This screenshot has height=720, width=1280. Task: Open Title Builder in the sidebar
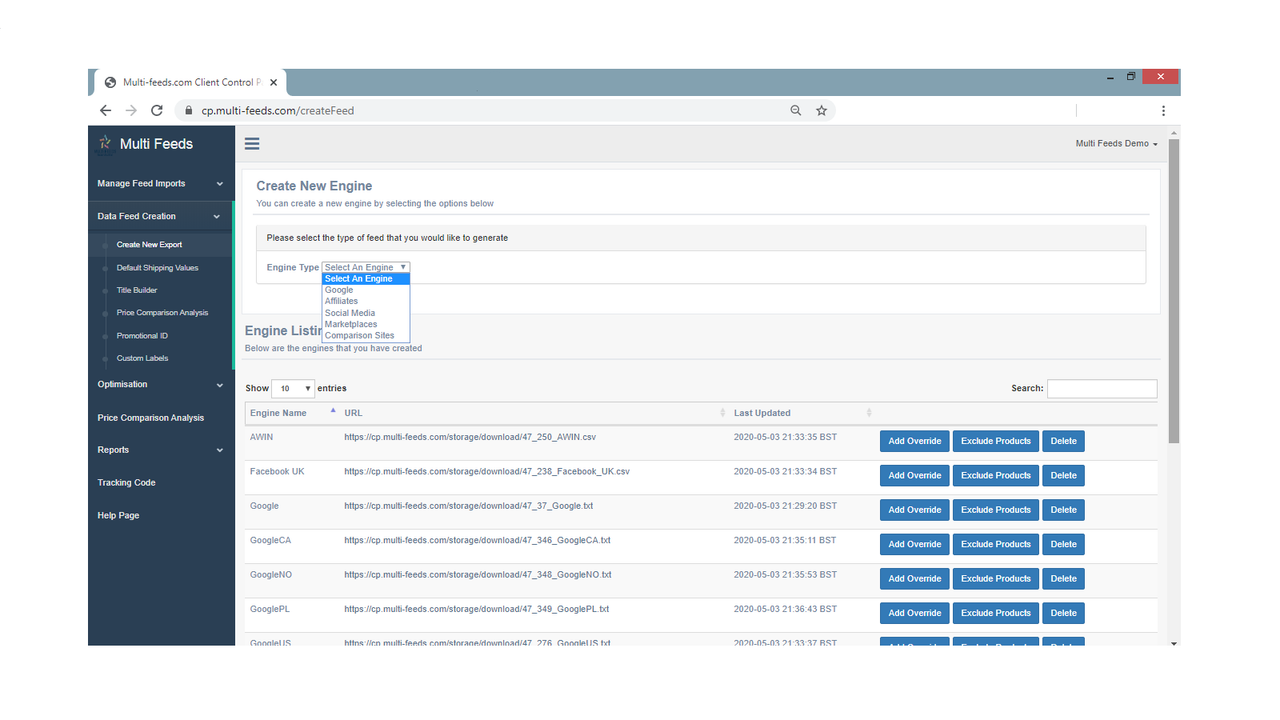coord(138,289)
